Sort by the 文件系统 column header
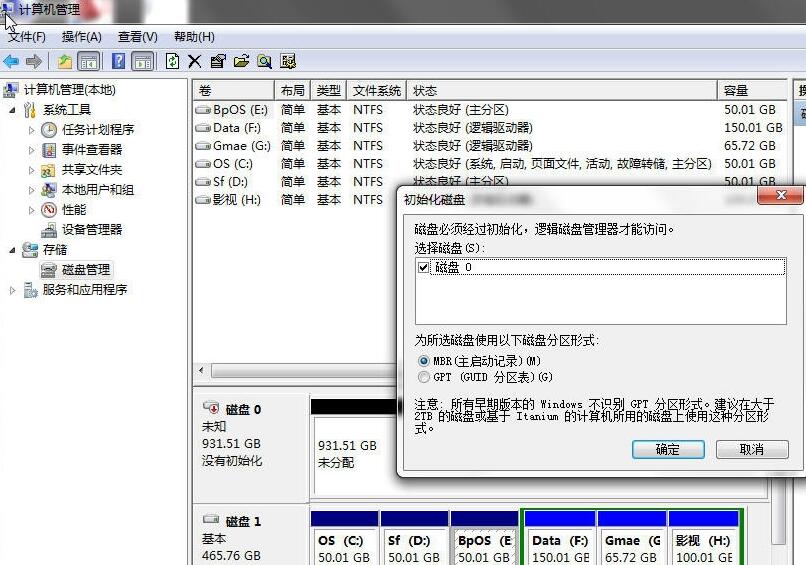This screenshot has width=806, height=565. (x=376, y=91)
